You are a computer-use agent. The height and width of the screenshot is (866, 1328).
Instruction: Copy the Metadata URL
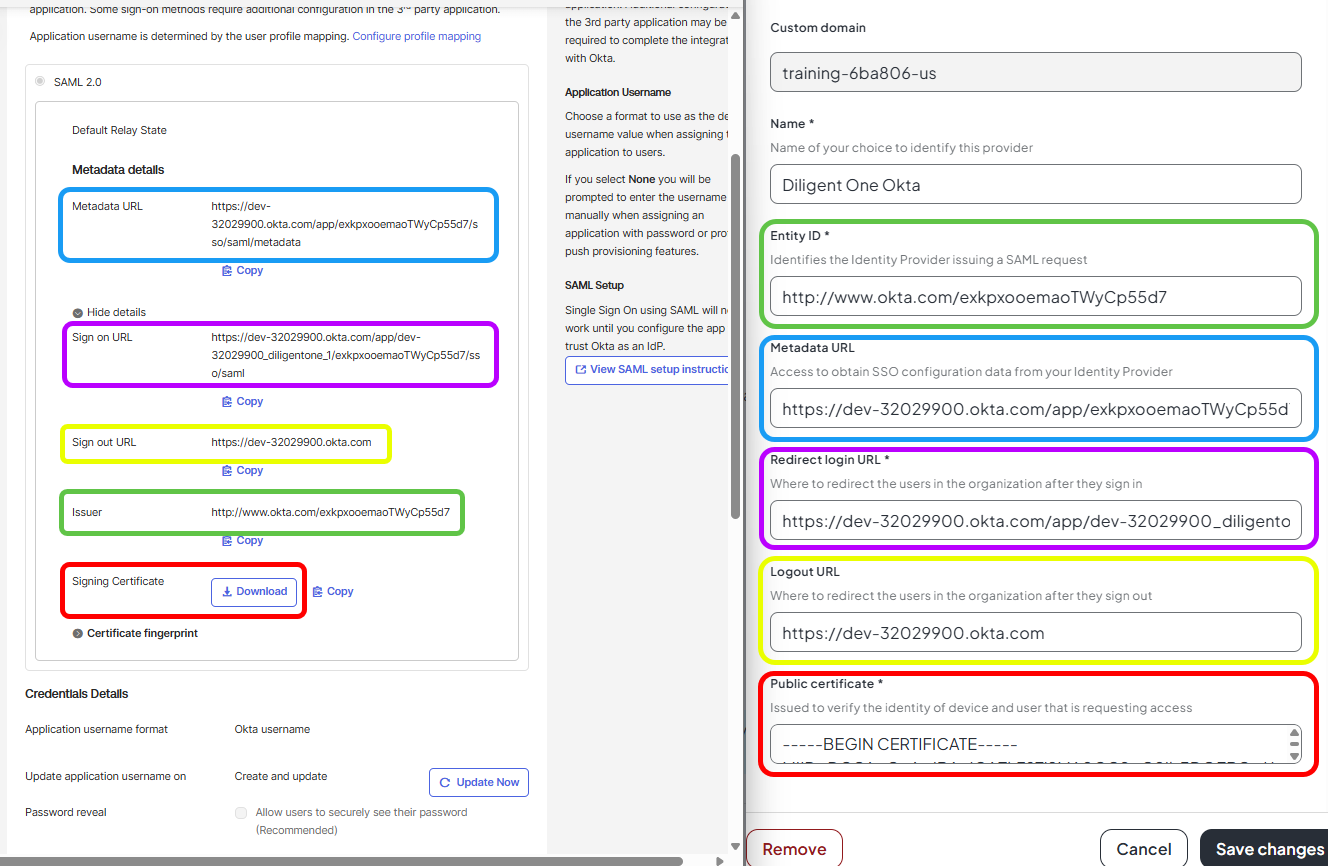242,269
